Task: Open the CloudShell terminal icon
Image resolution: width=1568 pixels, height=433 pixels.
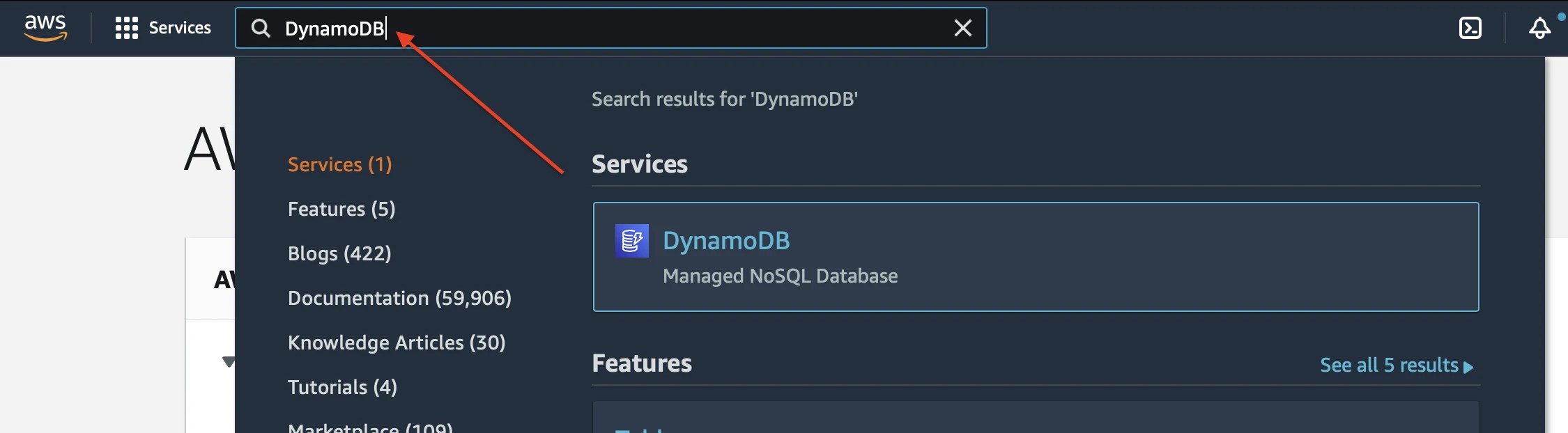Action: (x=1471, y=28)
